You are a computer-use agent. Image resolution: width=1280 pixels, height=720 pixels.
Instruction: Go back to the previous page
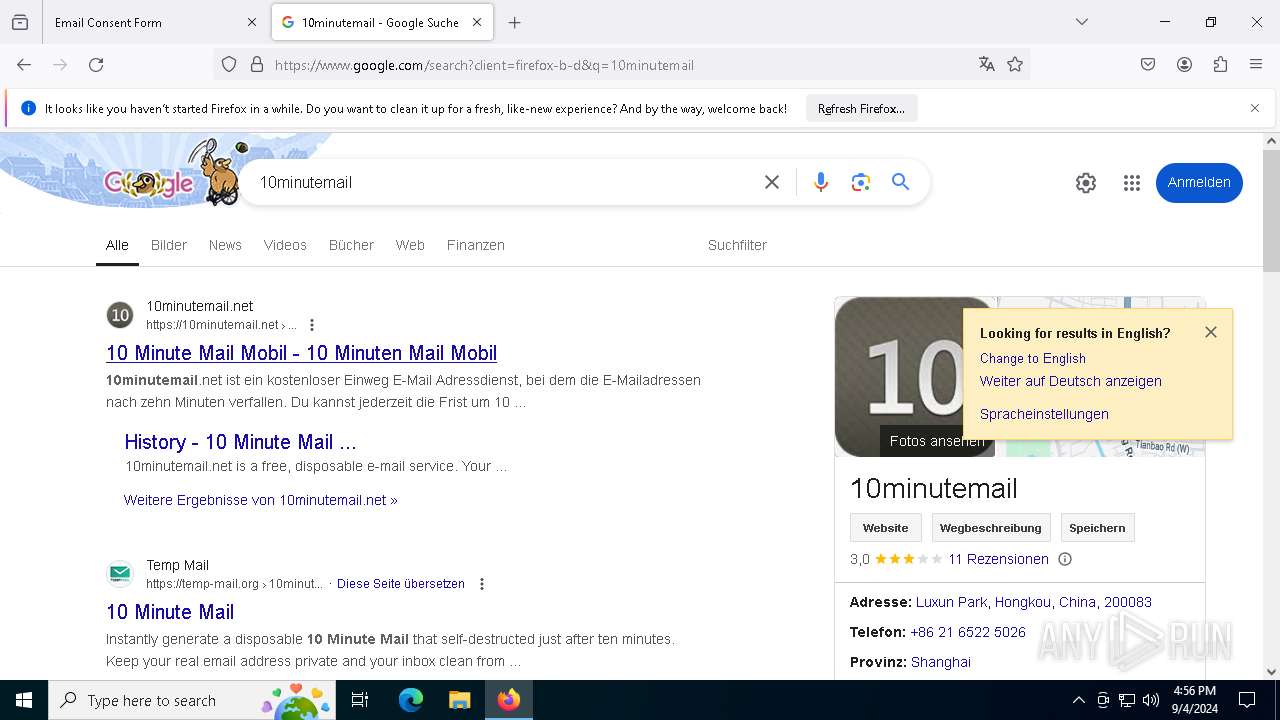click(x=24, y=65)
